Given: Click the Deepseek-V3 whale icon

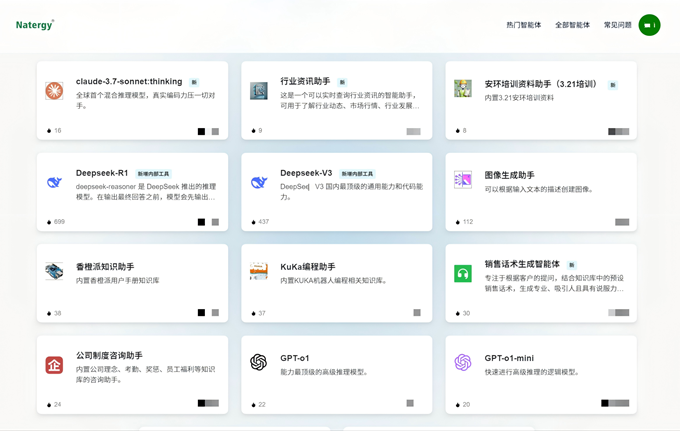Looking at the screenshot, I should click(259, 182).
